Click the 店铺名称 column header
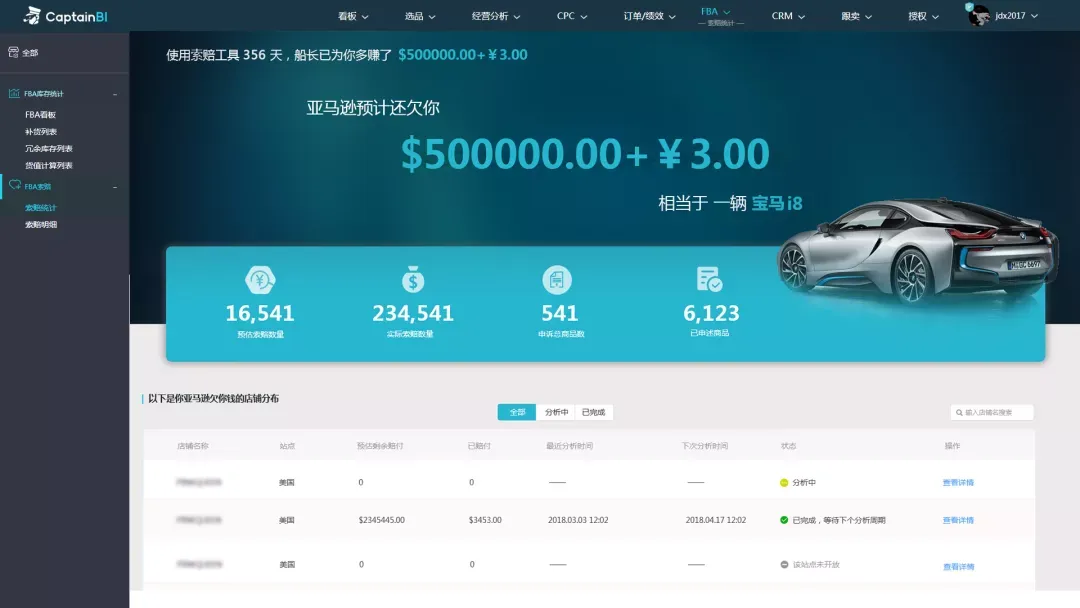The height and width of the screenshot is (608, 1080). pos(192,446)
